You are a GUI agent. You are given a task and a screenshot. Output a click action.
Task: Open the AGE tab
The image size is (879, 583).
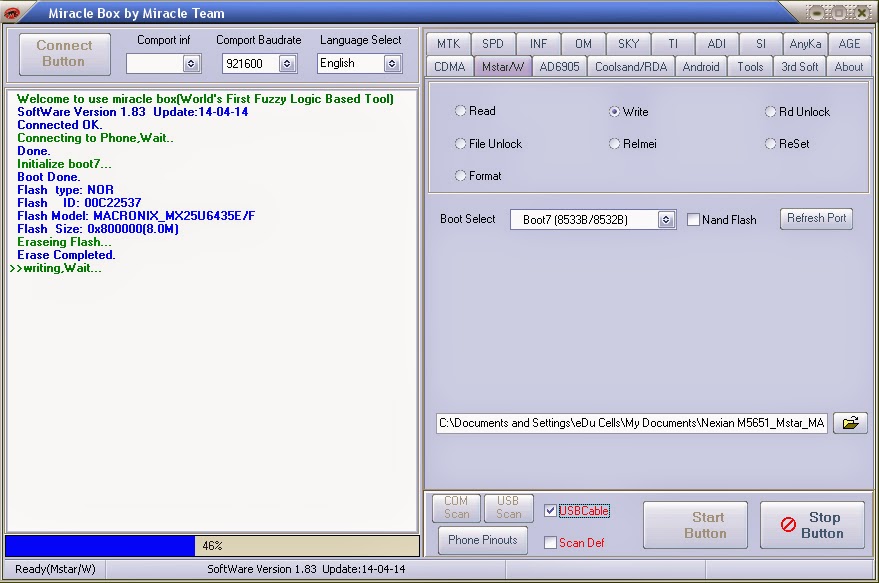point(849,44)
